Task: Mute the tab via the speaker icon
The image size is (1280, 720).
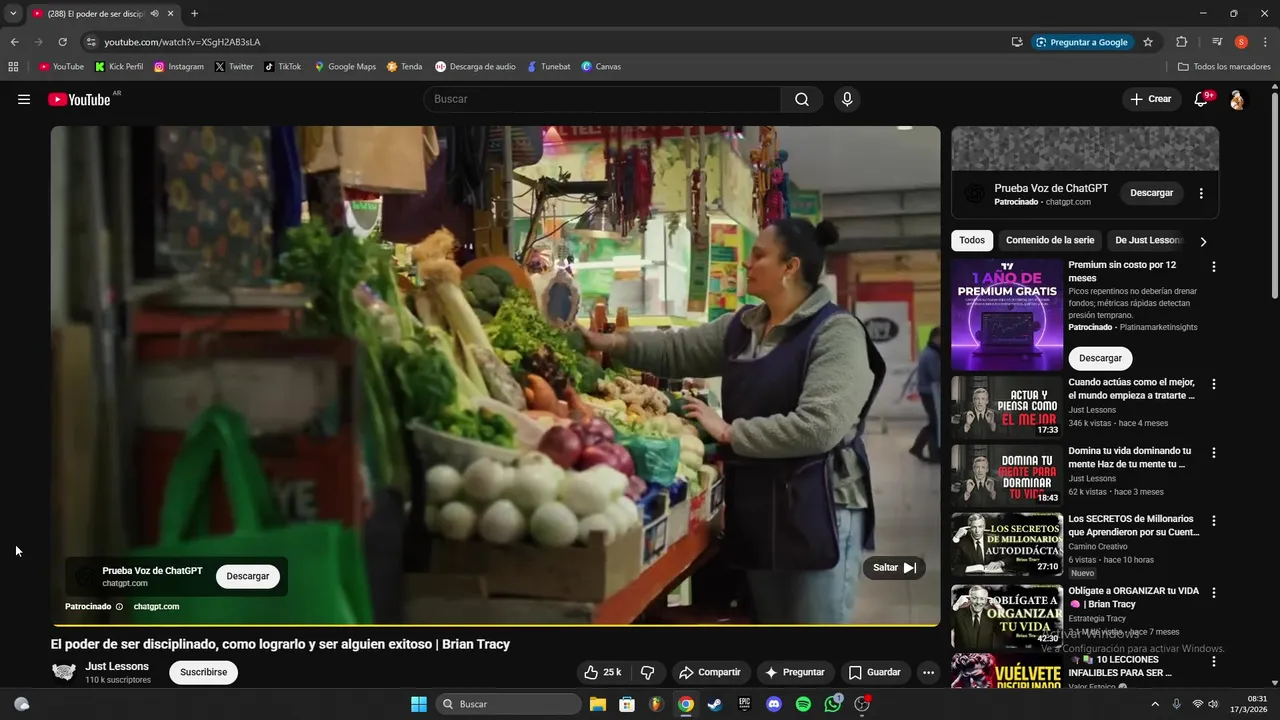Action: 155,14
